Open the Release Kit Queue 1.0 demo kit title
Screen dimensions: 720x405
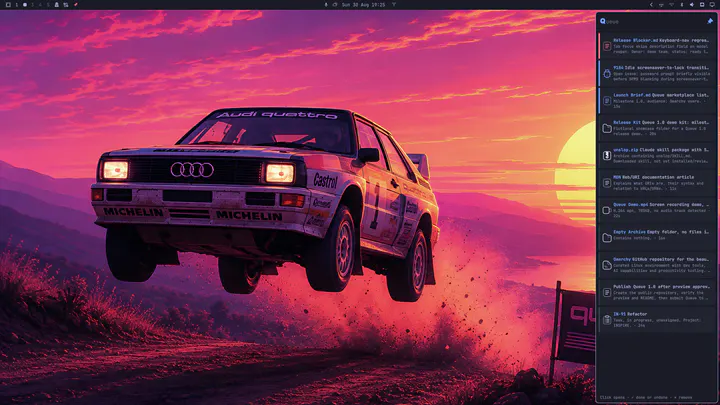661,123
